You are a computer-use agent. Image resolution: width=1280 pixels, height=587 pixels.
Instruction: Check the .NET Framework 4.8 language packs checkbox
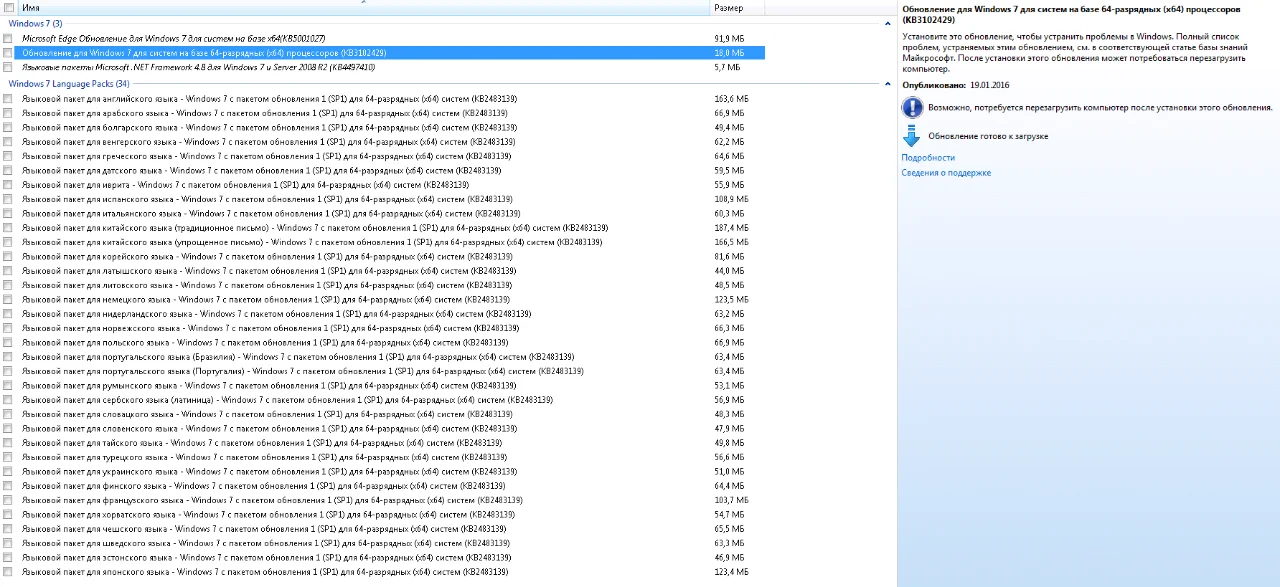click(8, 67)
